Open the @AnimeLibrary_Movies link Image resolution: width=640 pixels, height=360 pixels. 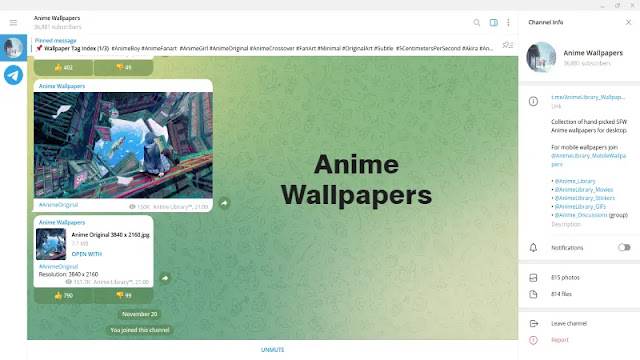[584, 189]
